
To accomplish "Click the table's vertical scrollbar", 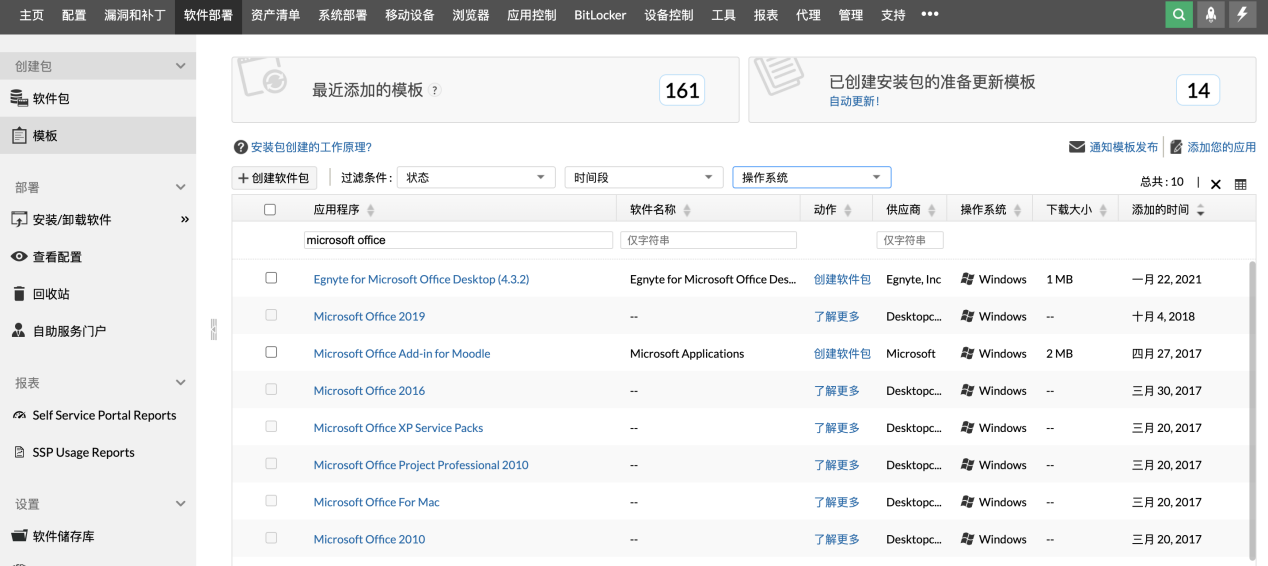I will 1253,409.
